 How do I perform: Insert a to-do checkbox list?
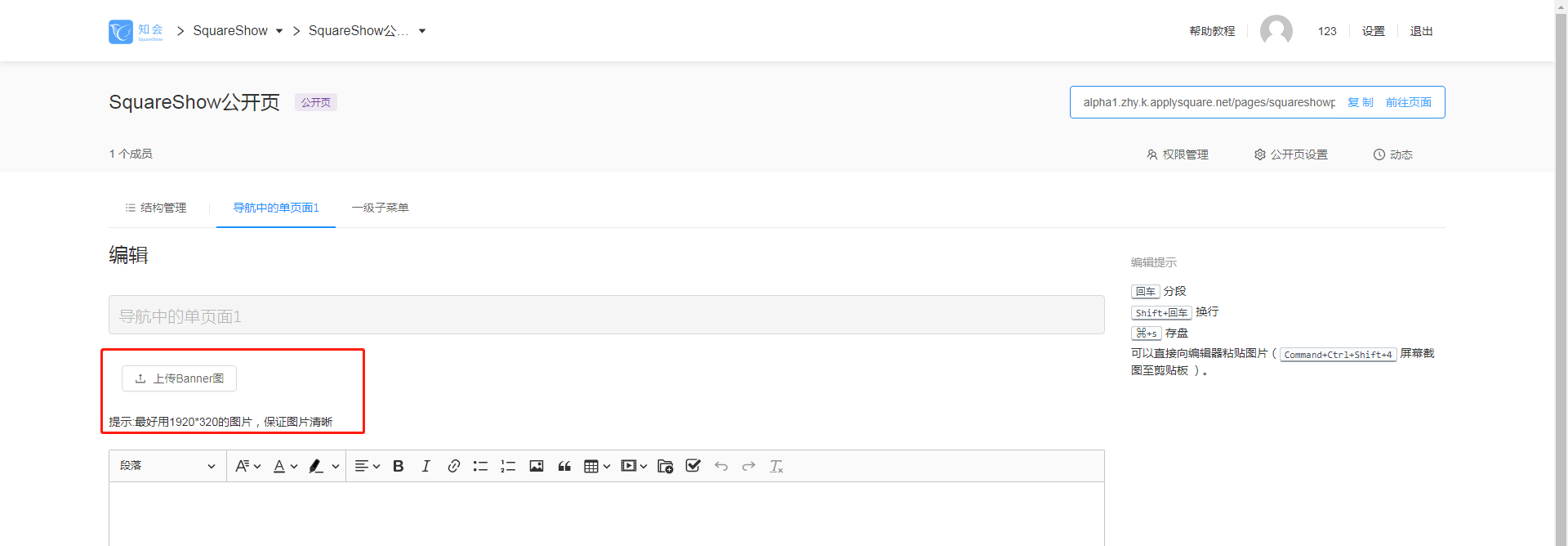tap(693, 466)
